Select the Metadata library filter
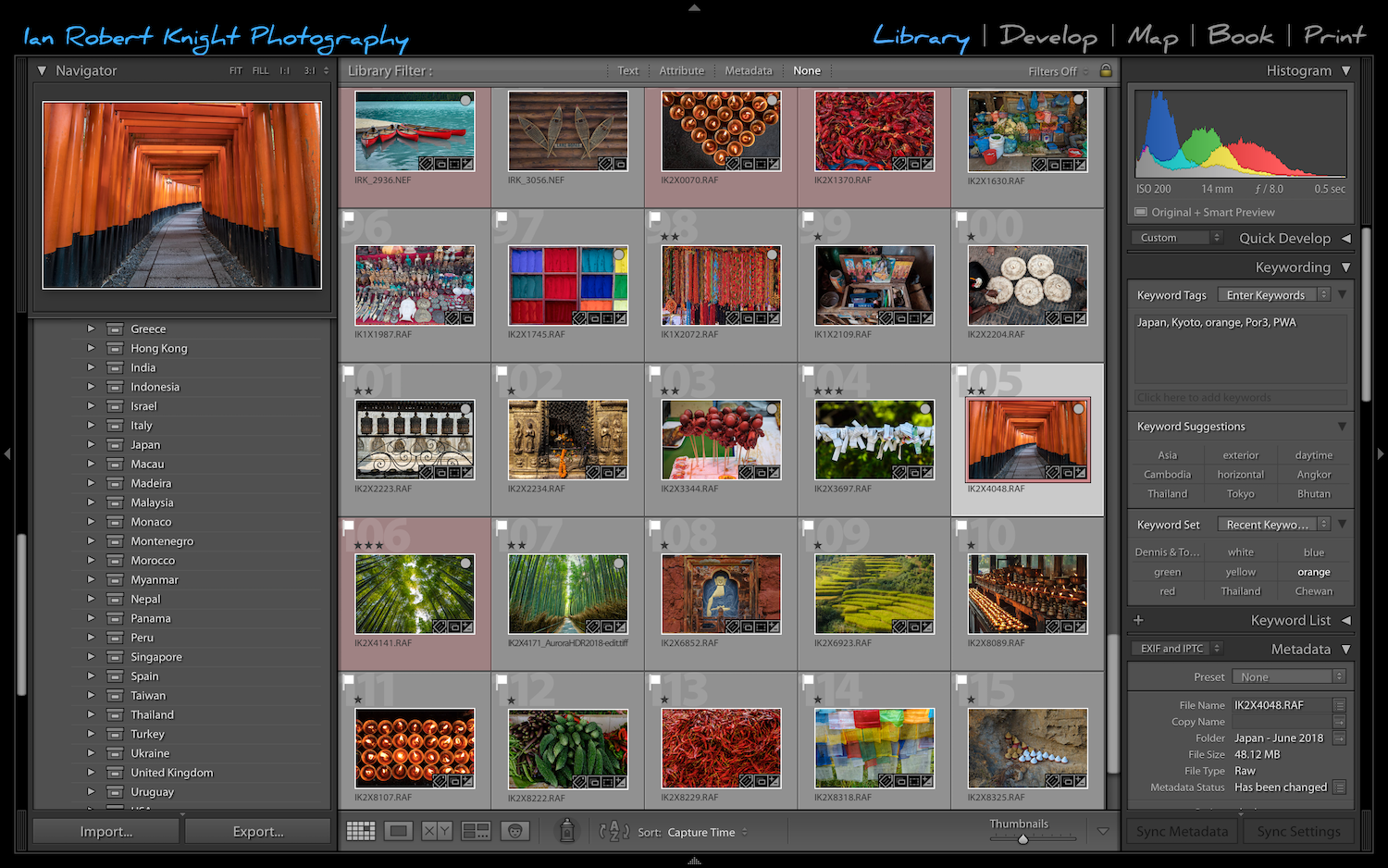This screenshot has height=868, width=1388. [x=748, y=70]
